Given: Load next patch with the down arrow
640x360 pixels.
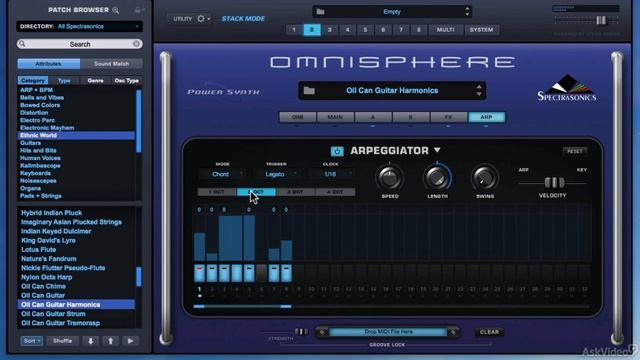Looking at the screenshot, I should point(91,341).
